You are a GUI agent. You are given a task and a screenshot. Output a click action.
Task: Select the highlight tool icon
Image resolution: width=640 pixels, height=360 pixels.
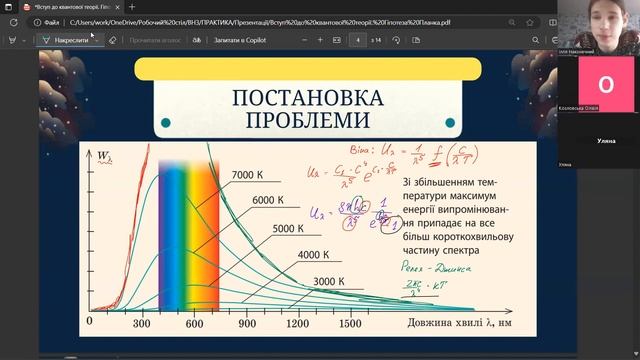(13, 40)
